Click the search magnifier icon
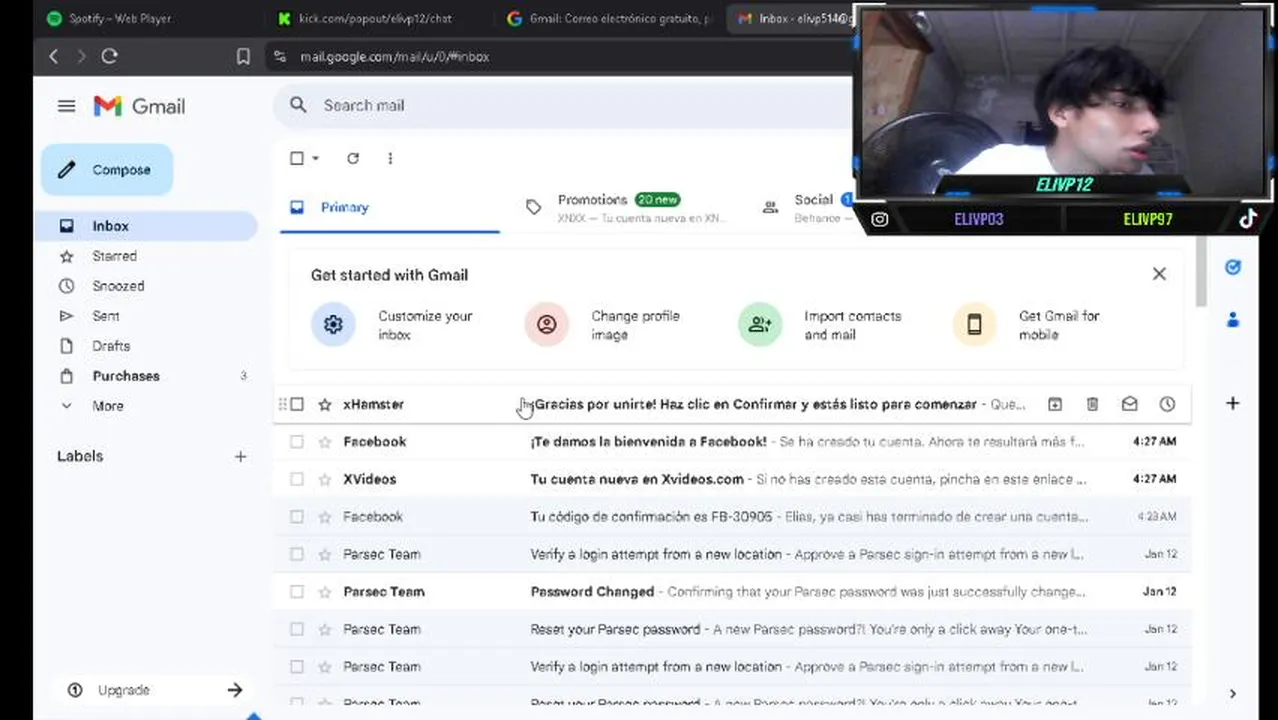 [x=298, y=105]
